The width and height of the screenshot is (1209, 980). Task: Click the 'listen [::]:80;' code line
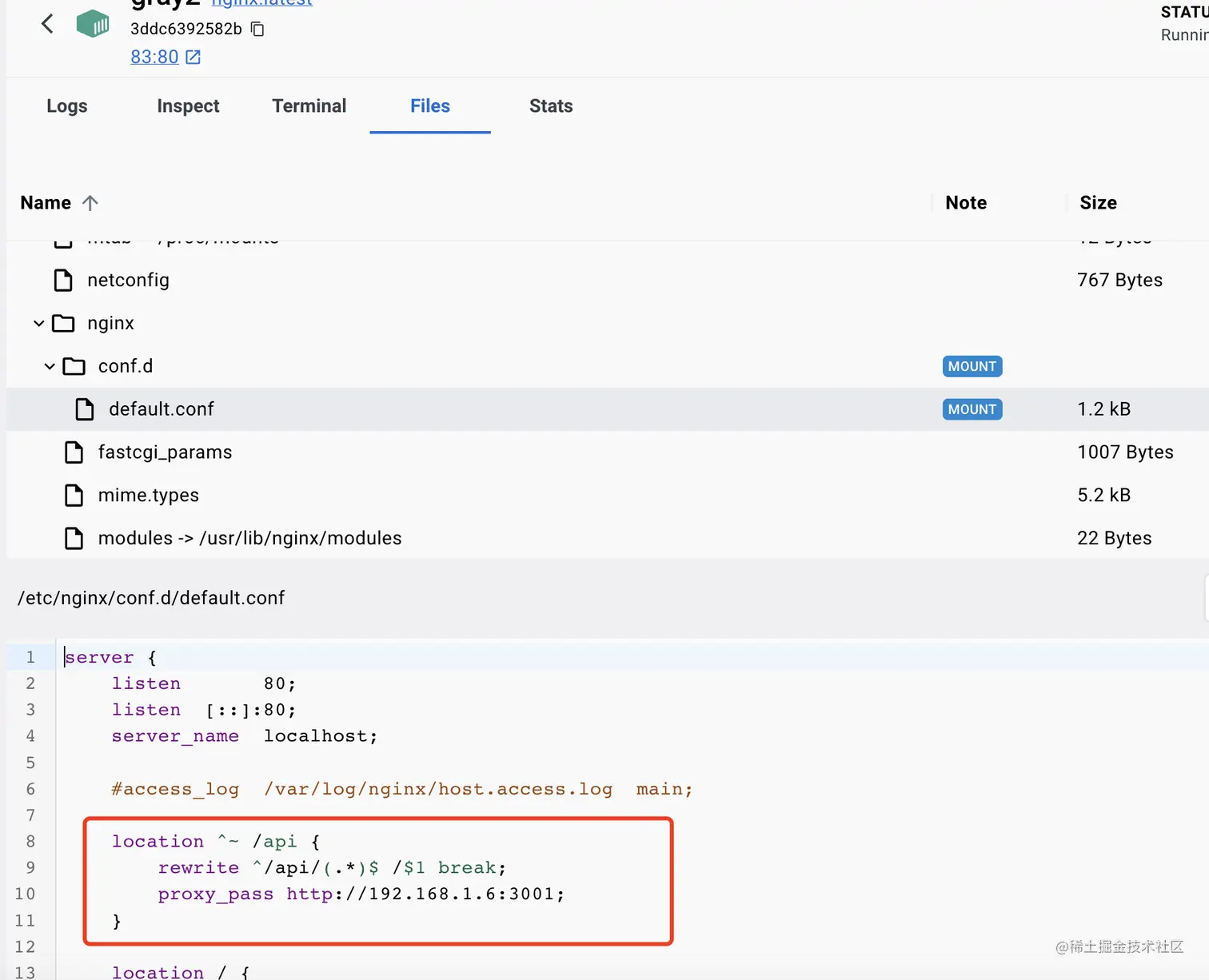pyautogui.click(x=204, y=711)
